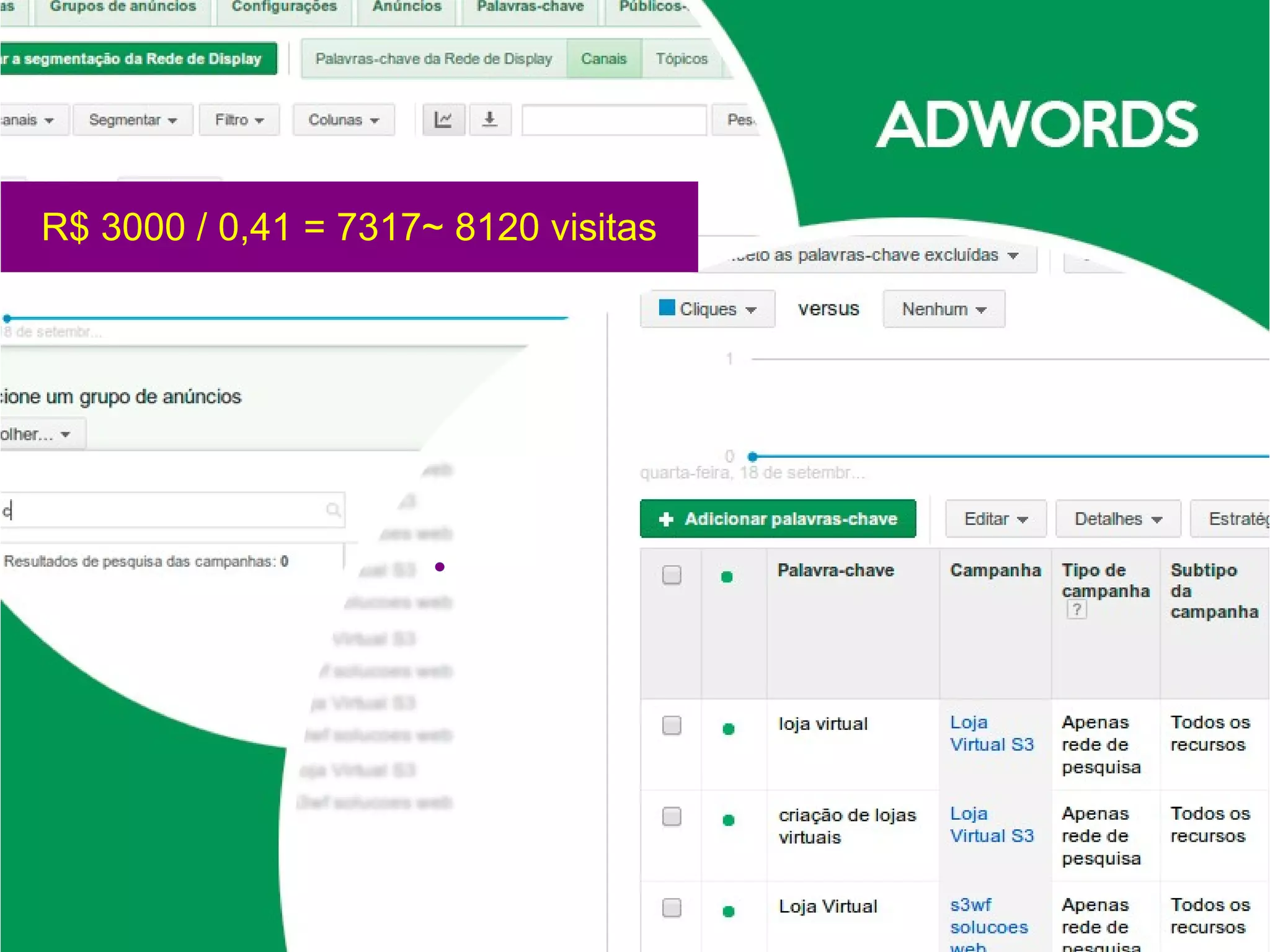Click the help question mark under Tipo de campanha
The image size is (1270, 952).
click(x=1077, y=610)
